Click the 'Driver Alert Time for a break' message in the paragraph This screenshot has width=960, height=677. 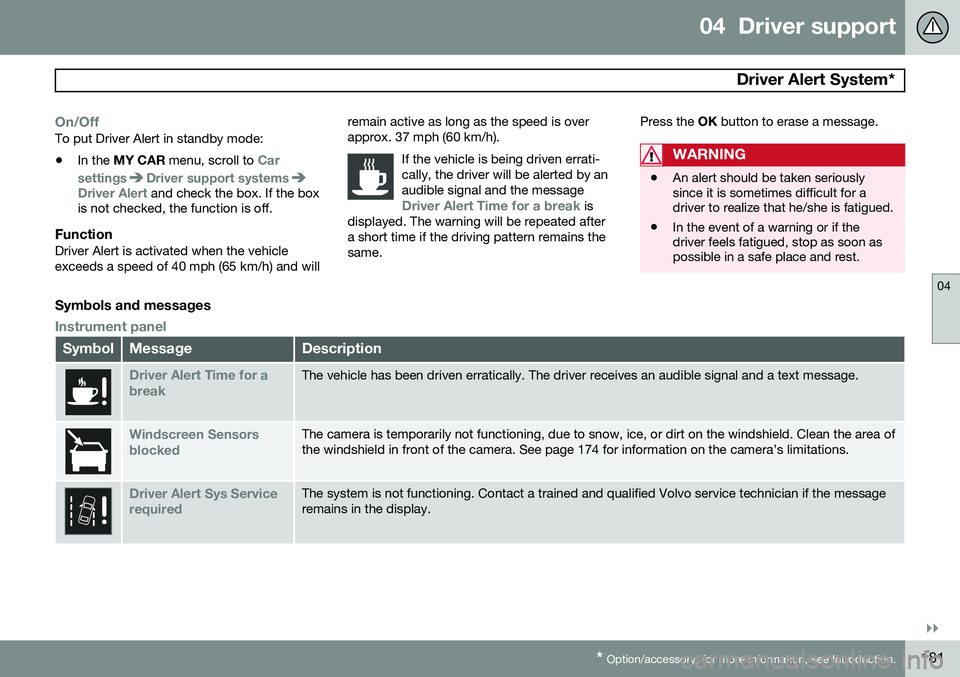tap(490, 206)
